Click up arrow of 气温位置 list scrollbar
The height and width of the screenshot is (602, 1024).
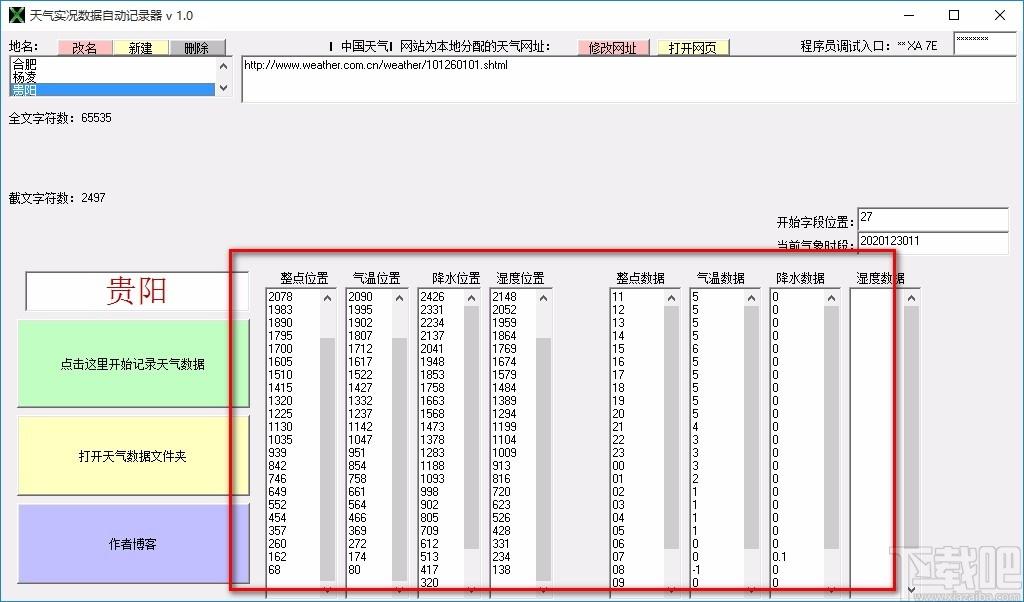(400, 298)
